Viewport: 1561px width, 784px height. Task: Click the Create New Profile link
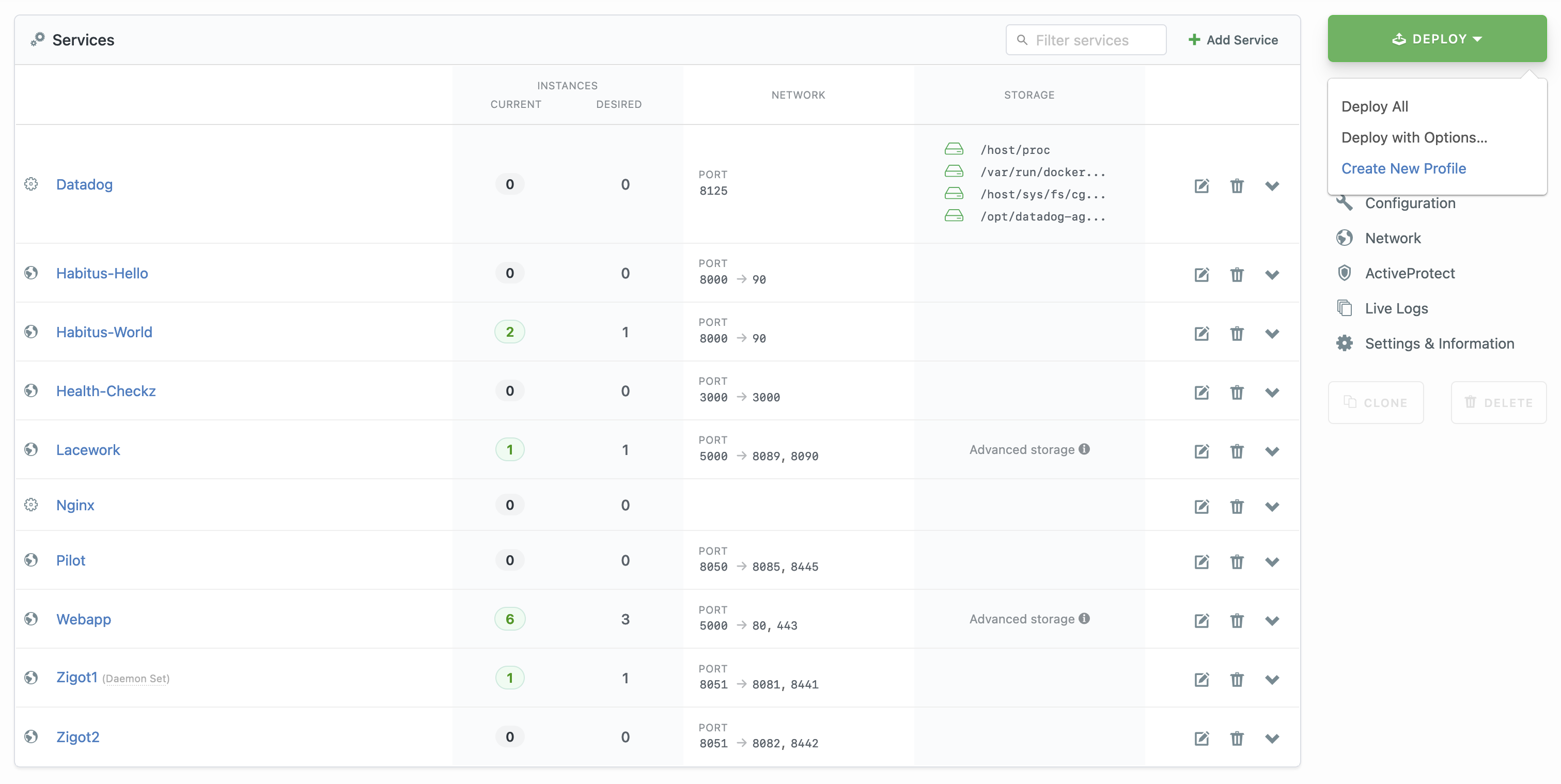coord(1403,168)
